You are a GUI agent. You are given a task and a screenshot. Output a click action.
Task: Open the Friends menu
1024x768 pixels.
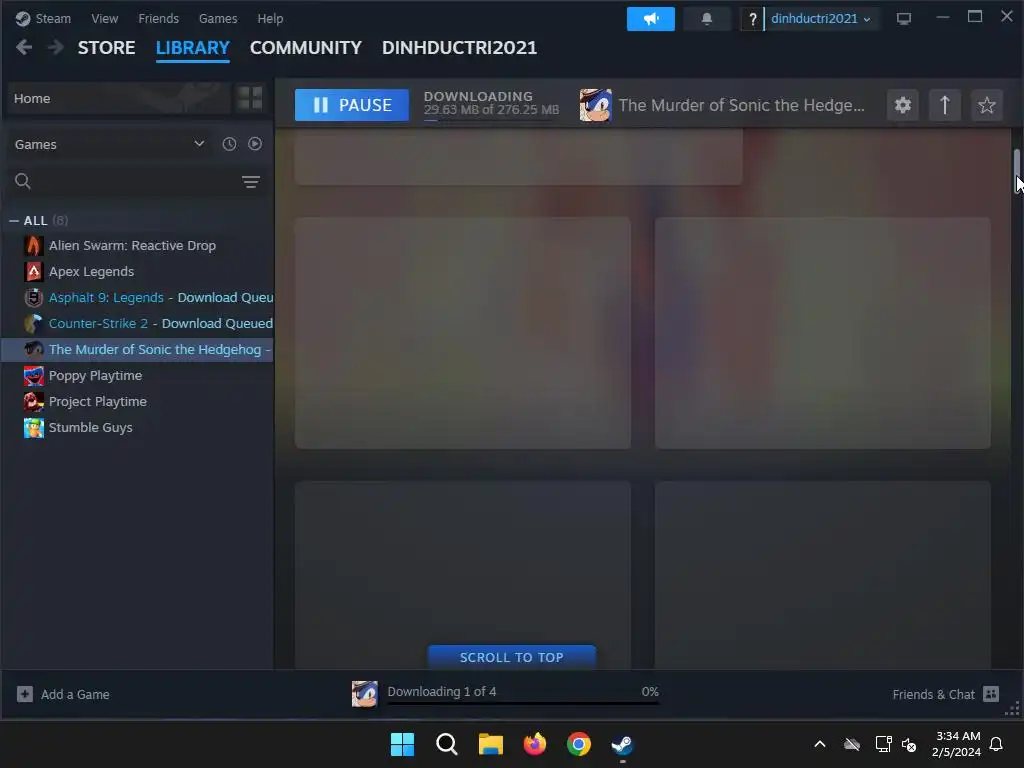[x=158, y=18]
